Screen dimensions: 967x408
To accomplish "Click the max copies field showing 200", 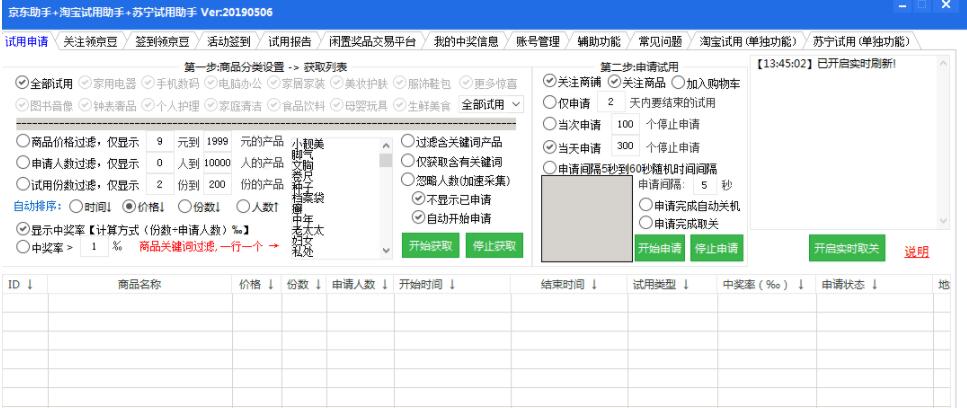I will [218, 184].
